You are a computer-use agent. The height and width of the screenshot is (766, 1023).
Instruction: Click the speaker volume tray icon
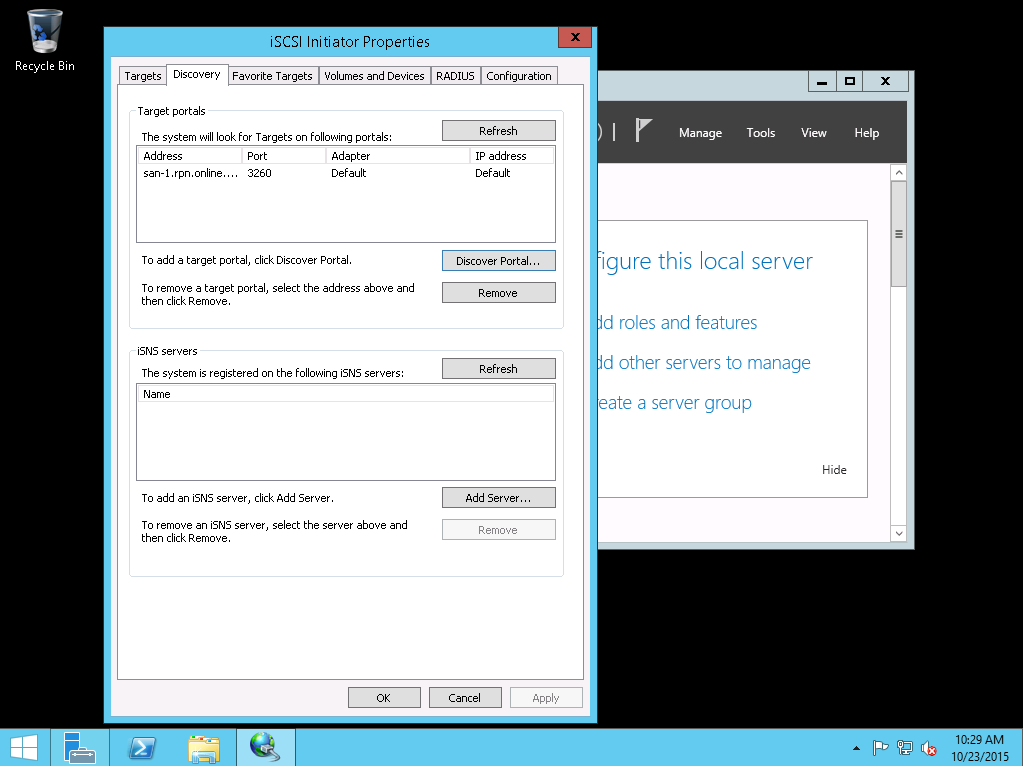[929, 747]
